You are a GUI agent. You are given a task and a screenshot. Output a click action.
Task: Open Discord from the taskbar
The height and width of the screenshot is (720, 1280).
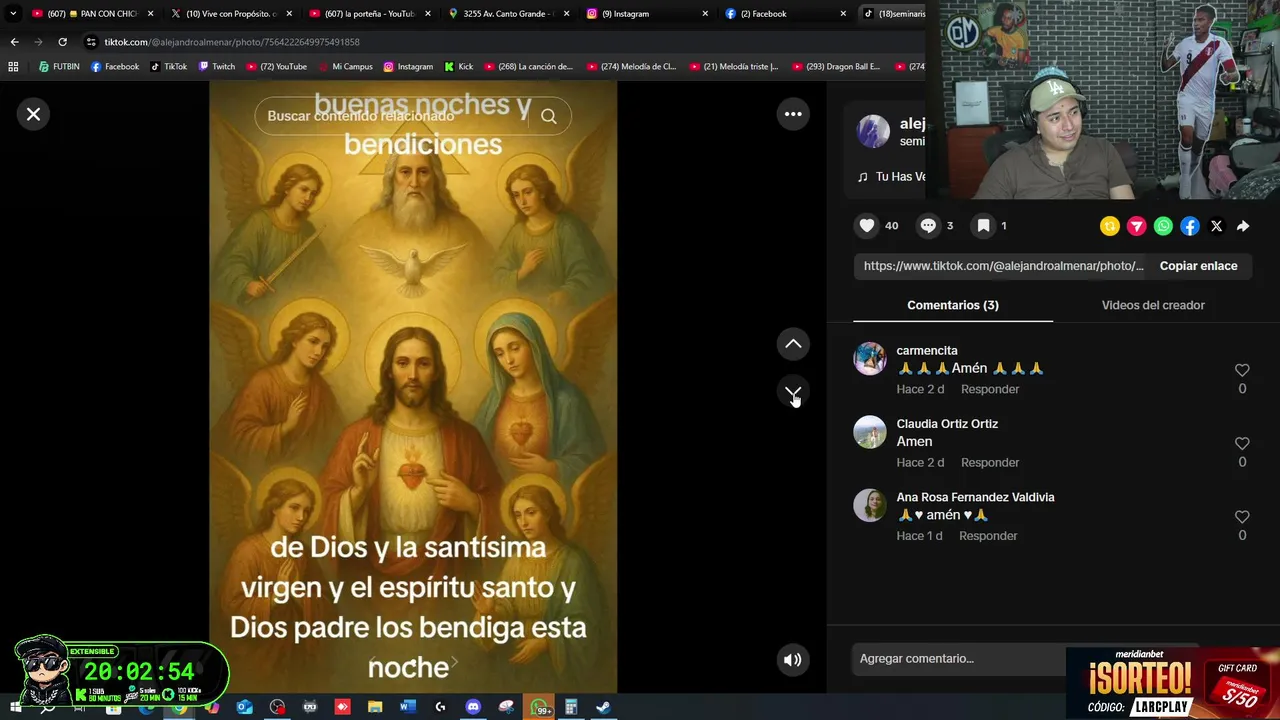(473, 707)
